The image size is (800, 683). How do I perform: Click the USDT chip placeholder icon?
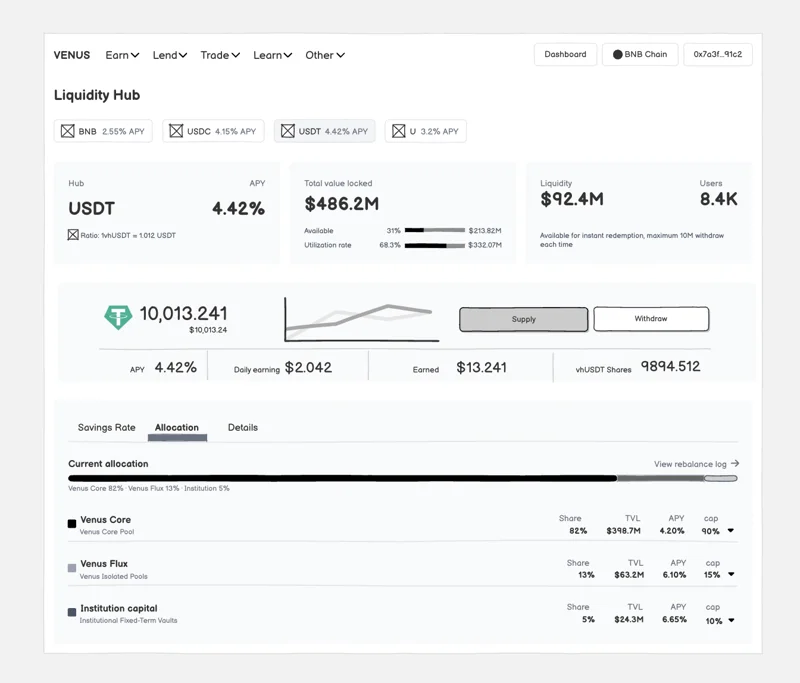288,131
